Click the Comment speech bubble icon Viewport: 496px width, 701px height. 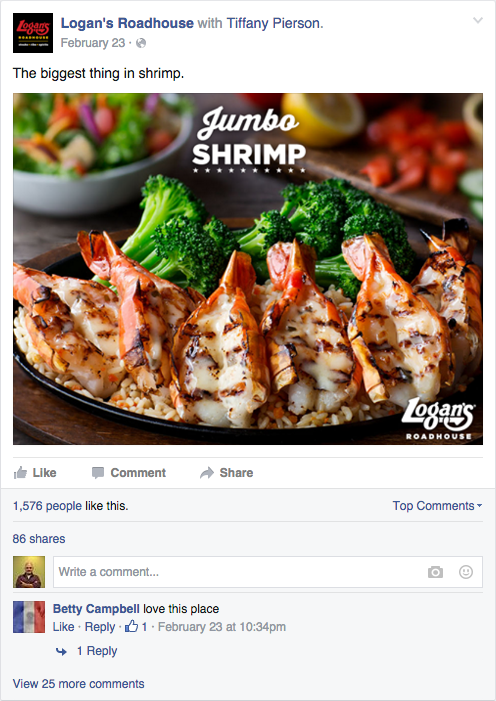tap(98, 473)
